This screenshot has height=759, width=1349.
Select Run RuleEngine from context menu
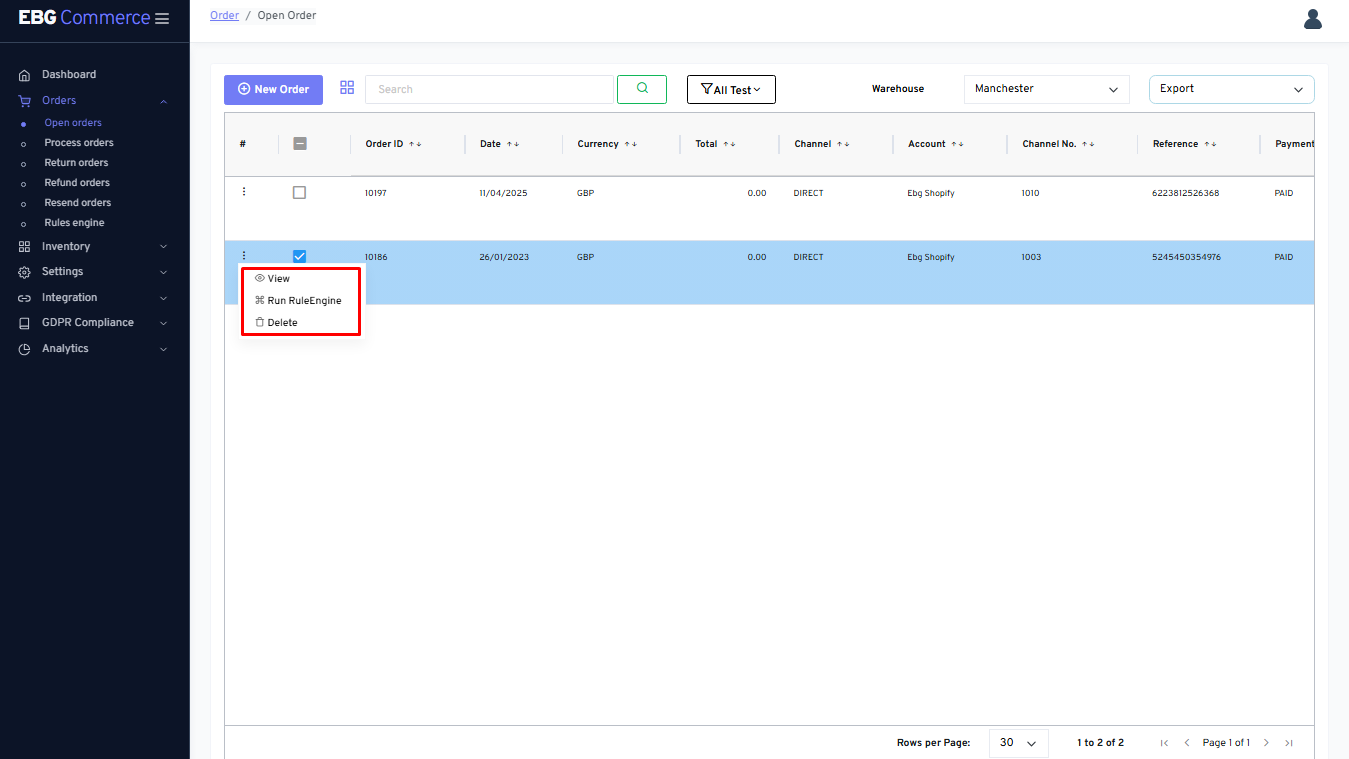pos(303,301)
